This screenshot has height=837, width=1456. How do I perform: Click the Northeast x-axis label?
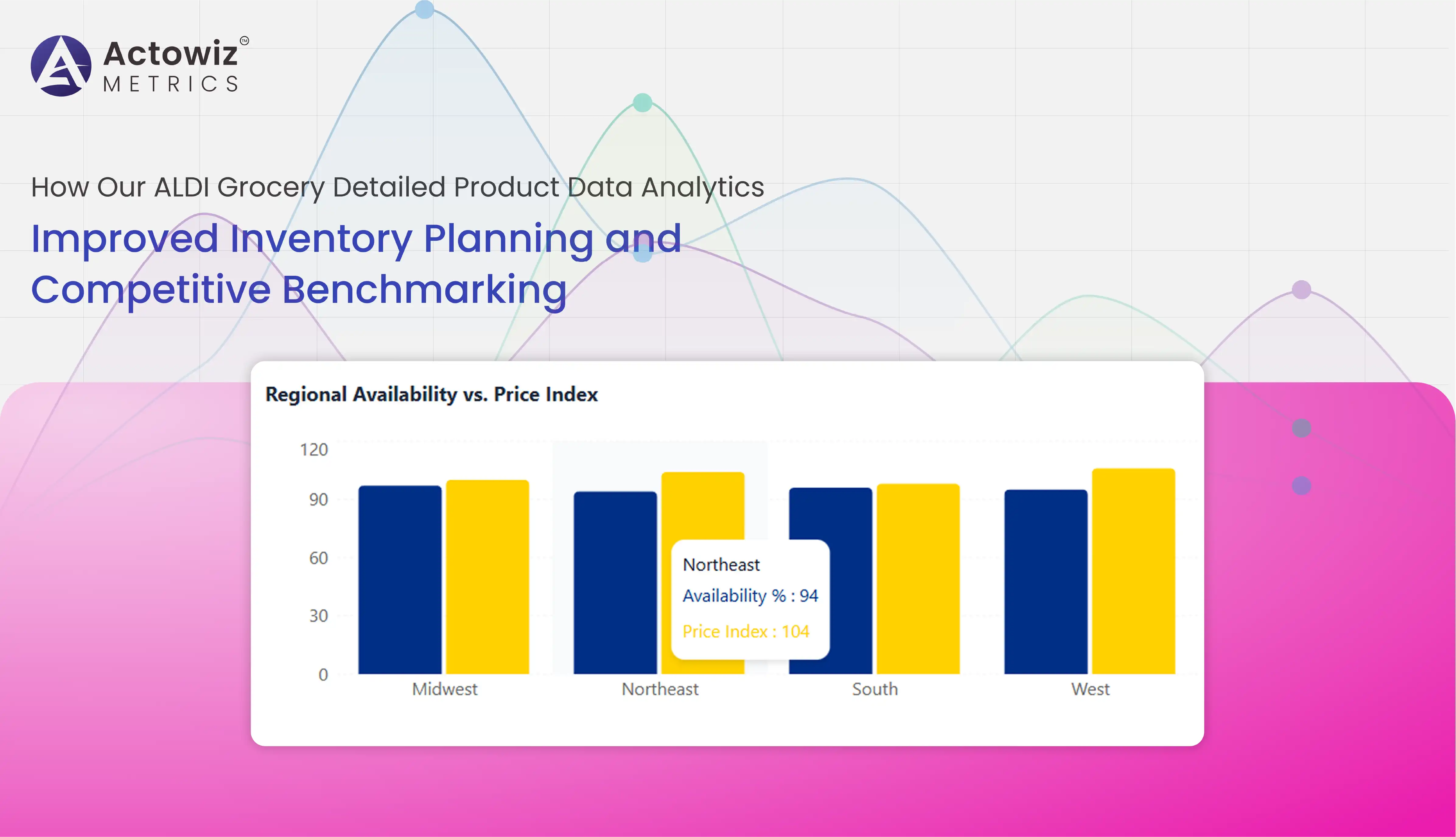pyautogui.click(x=660, y=689)
